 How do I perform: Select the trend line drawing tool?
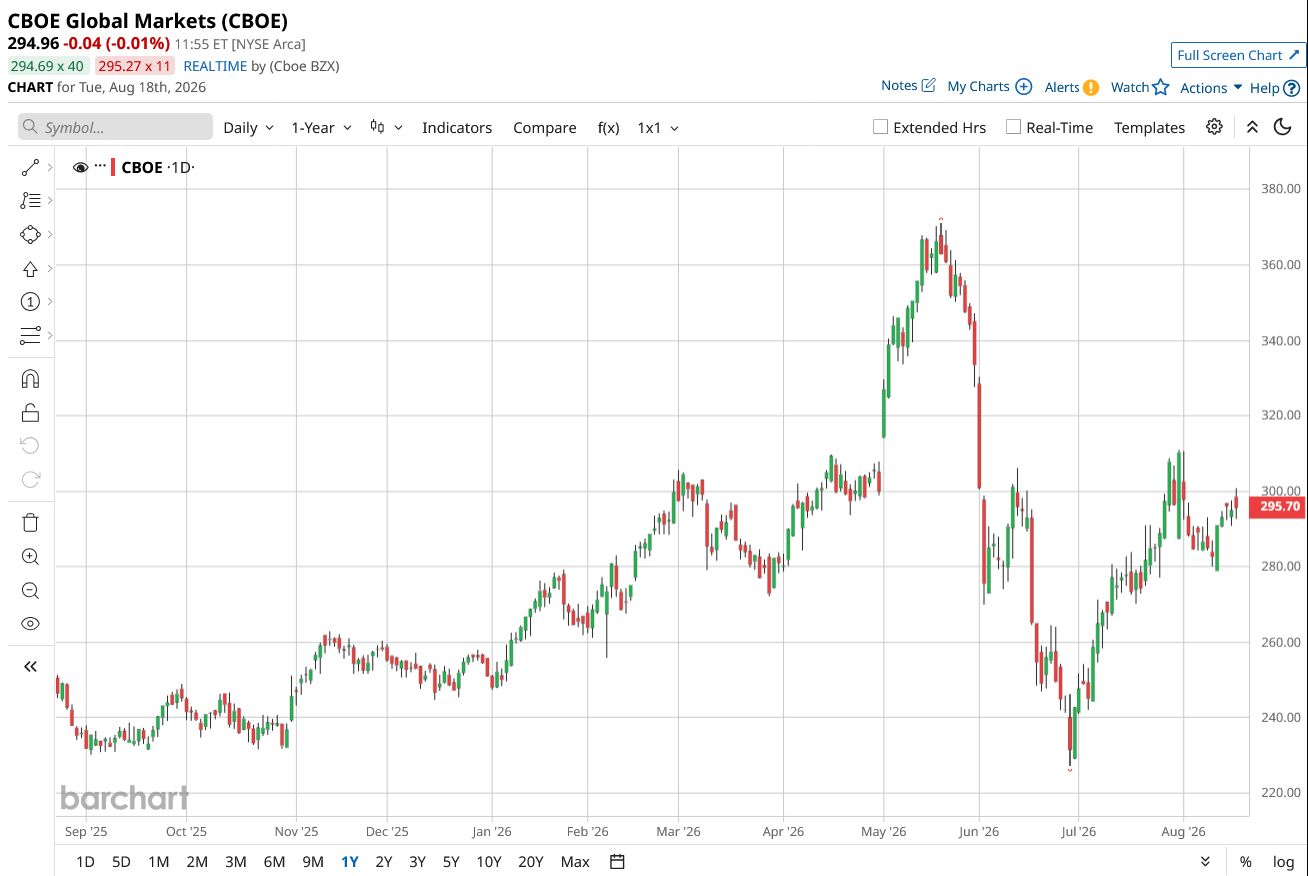point(30,168)
